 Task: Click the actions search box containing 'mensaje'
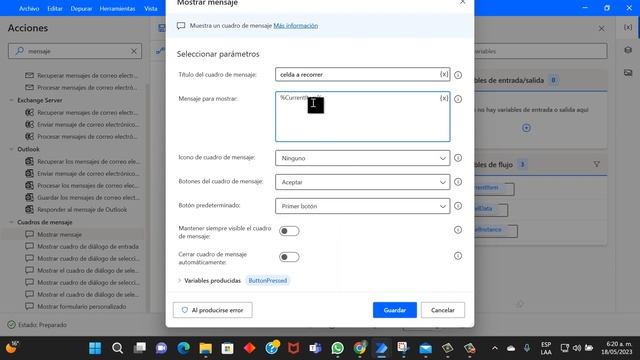75,51
